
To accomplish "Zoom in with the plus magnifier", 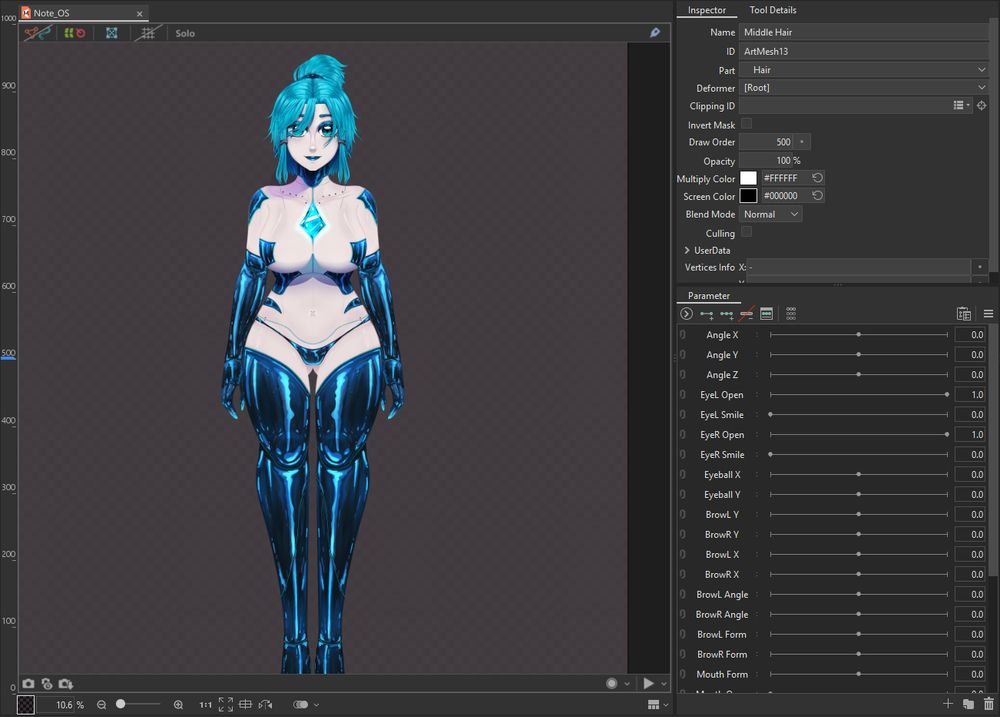I will (x=179, y=704).
